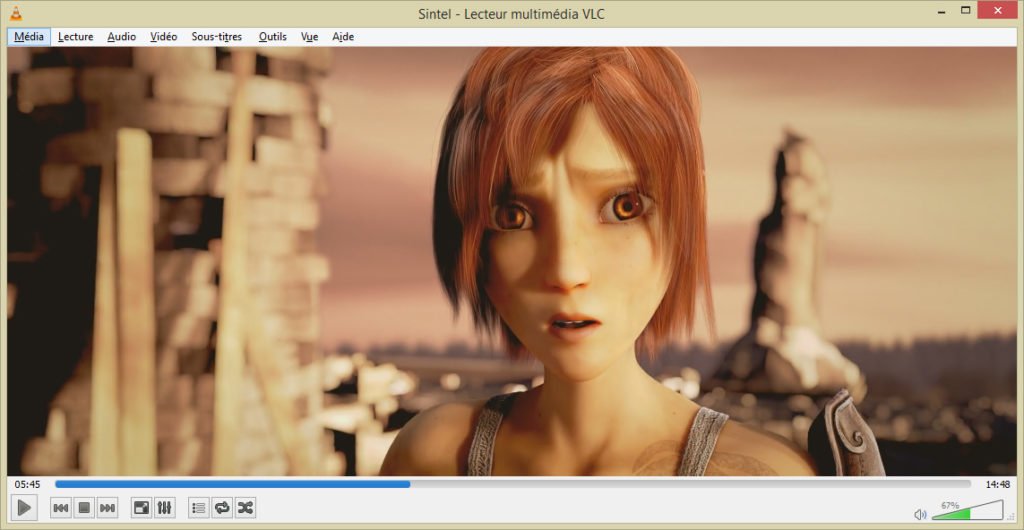Open the Lecture menu

75,37
